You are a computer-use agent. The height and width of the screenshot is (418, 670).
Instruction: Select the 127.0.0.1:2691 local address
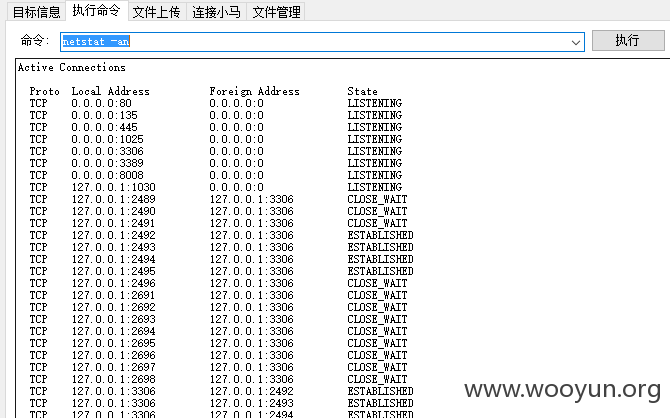coord(113,294)
